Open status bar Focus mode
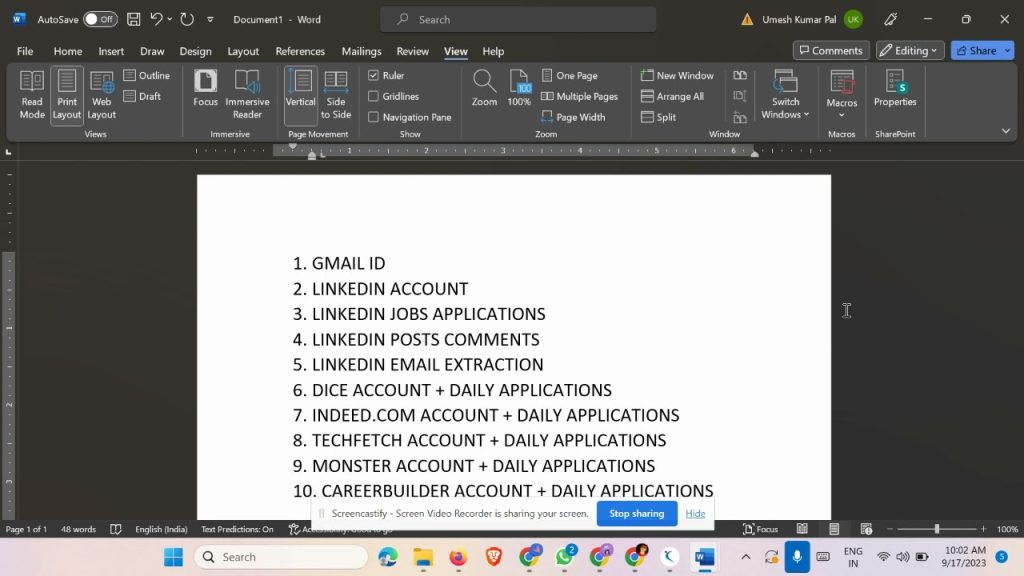The image size is (1024, 576). tap(761, 529)
